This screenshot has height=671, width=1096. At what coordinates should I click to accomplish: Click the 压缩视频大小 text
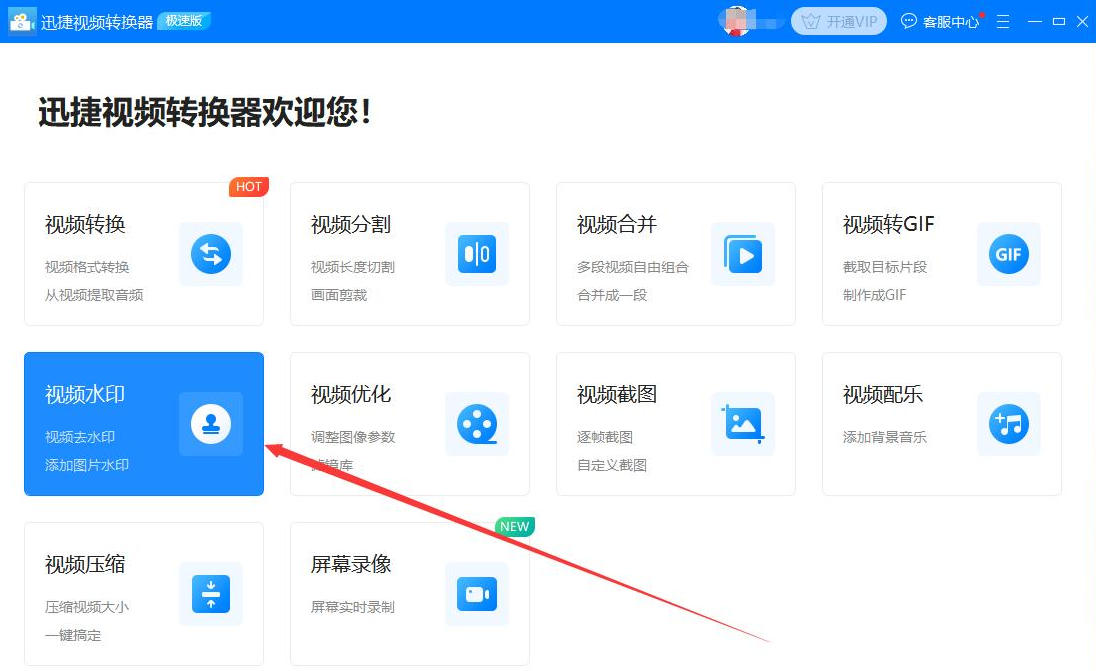[87, 607]
